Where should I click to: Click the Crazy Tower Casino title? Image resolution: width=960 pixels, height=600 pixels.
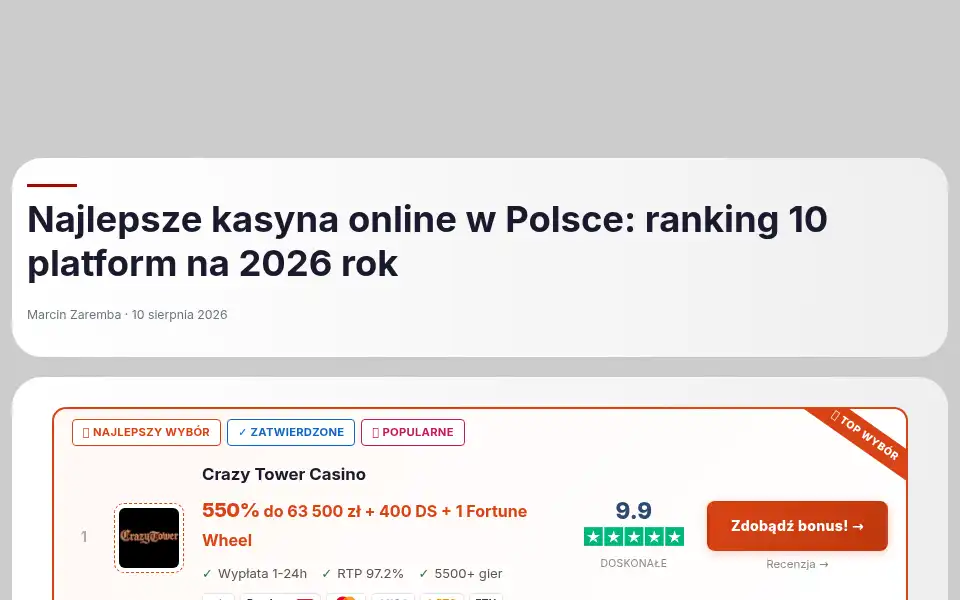pyautogui.click(x=284, y=474)
